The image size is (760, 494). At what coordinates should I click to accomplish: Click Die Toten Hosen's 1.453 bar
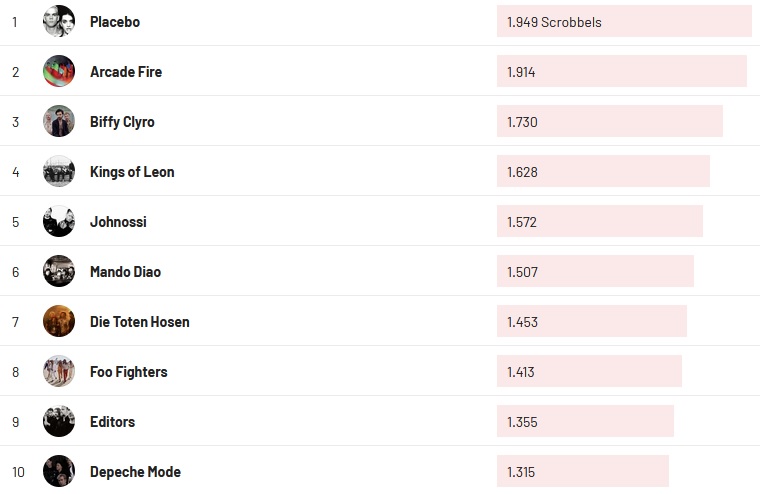pos(591,321)
